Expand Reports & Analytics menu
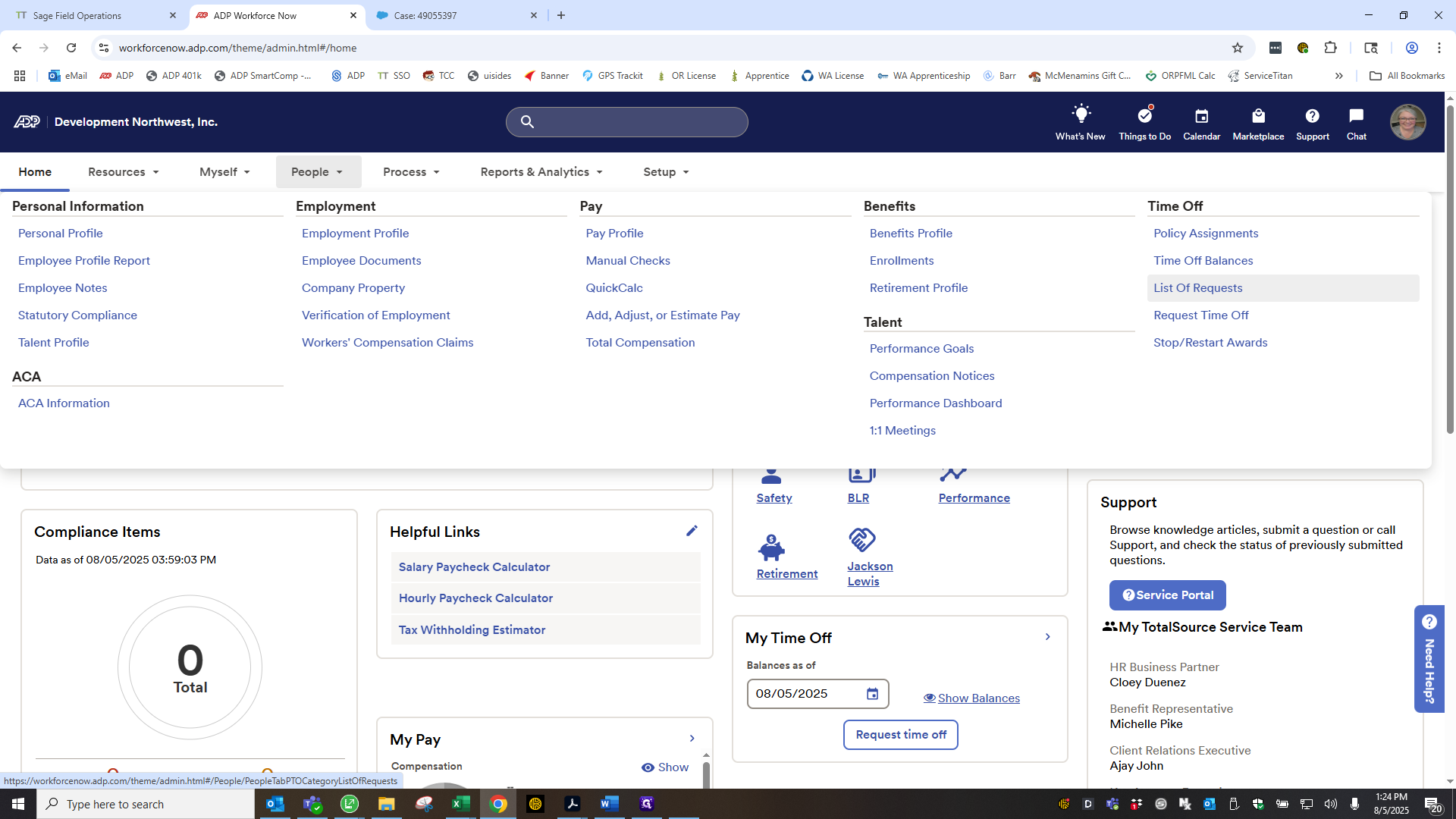 pos(541,172)
